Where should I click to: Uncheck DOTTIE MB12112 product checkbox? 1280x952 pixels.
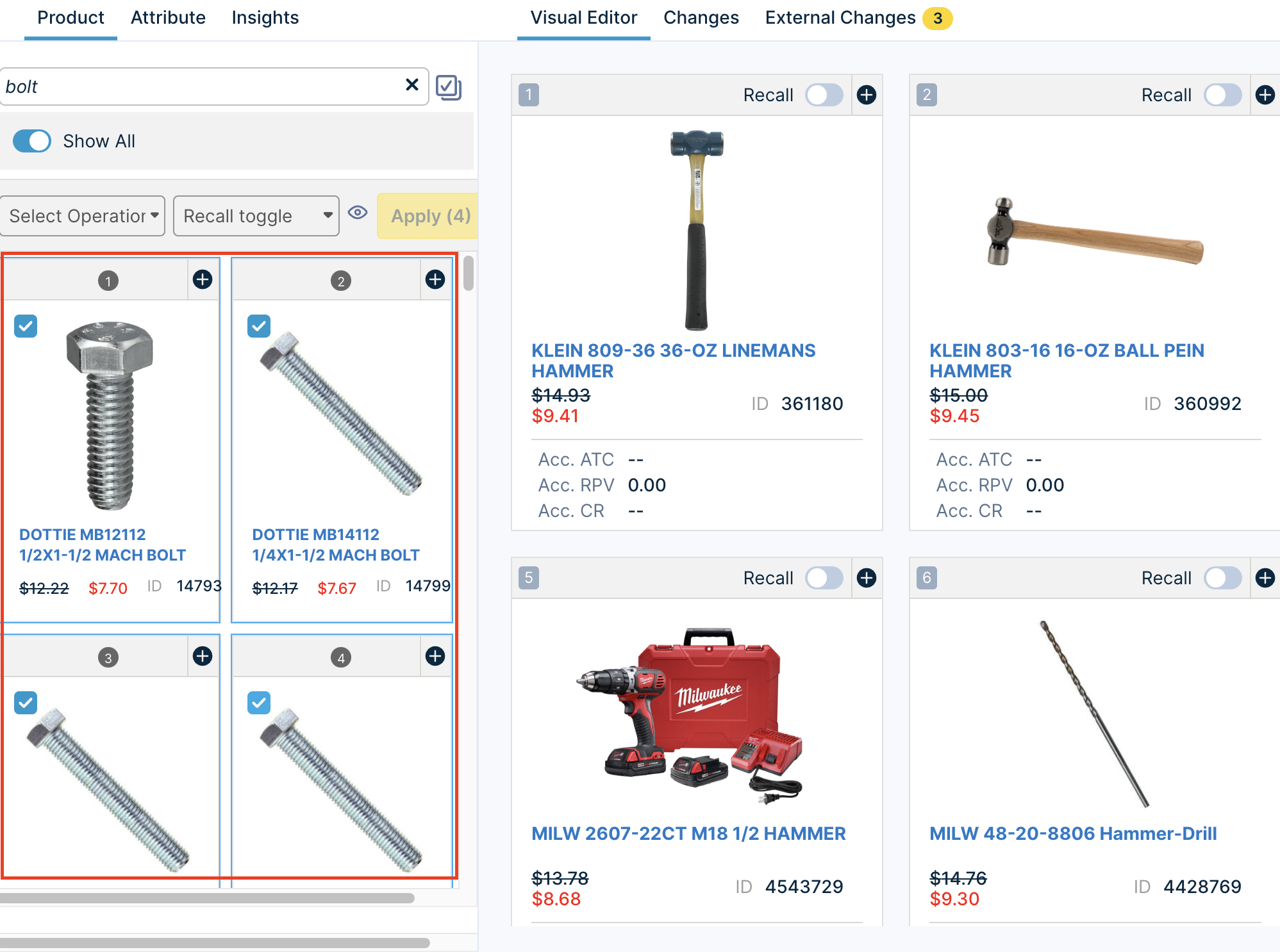click(x=26, y=326)
